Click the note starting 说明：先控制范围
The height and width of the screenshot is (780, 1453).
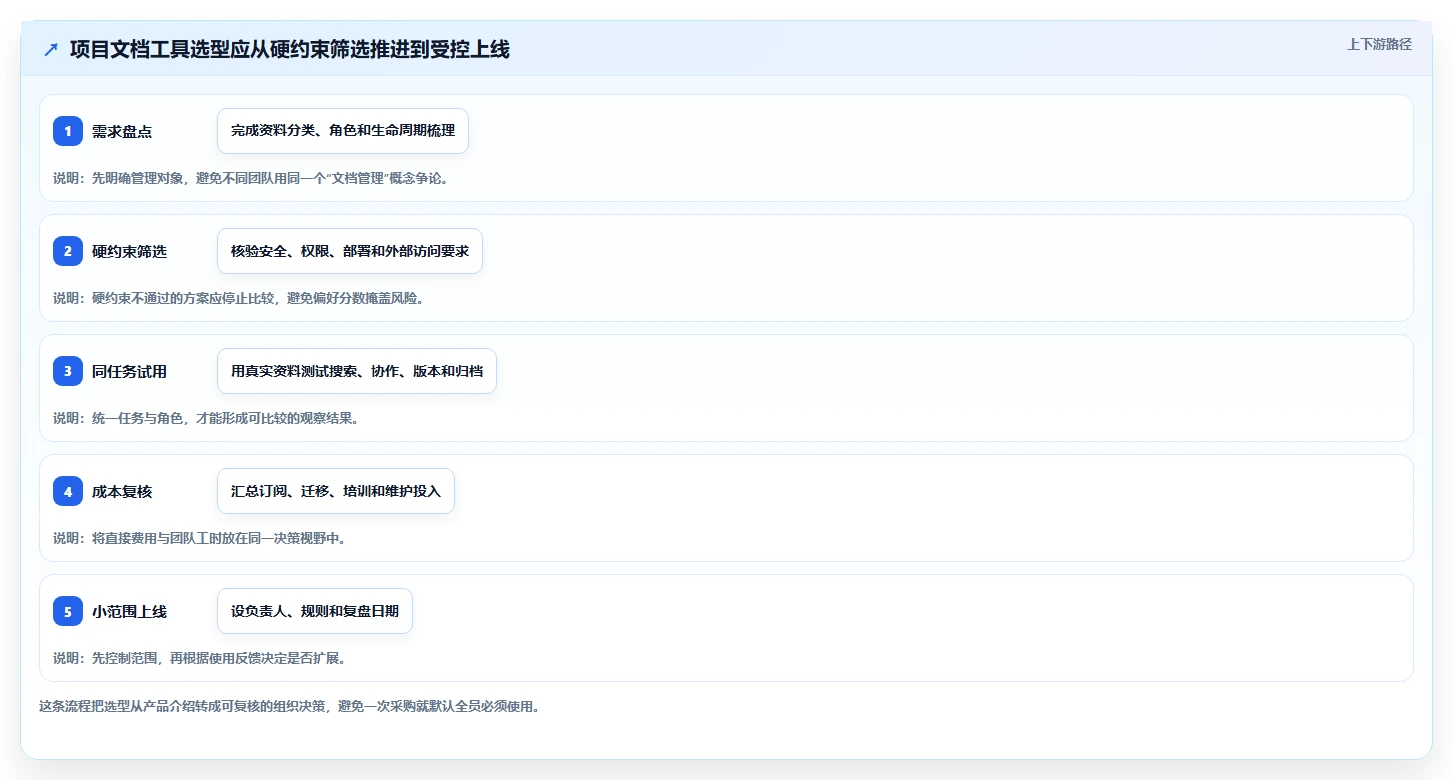199,658
